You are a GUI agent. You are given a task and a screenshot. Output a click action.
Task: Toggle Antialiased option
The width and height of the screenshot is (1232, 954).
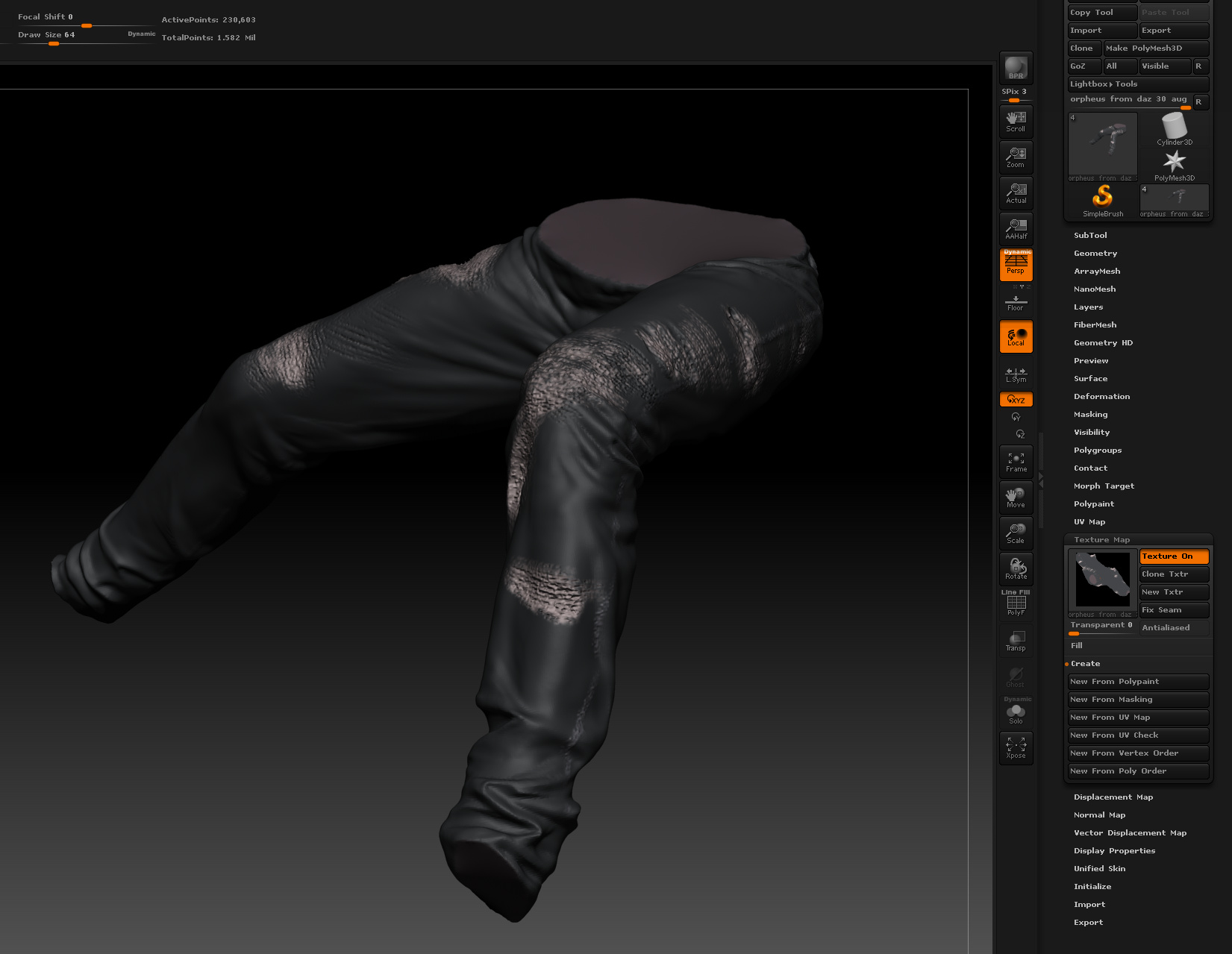pyautogui.click(x=1175, y=628)
